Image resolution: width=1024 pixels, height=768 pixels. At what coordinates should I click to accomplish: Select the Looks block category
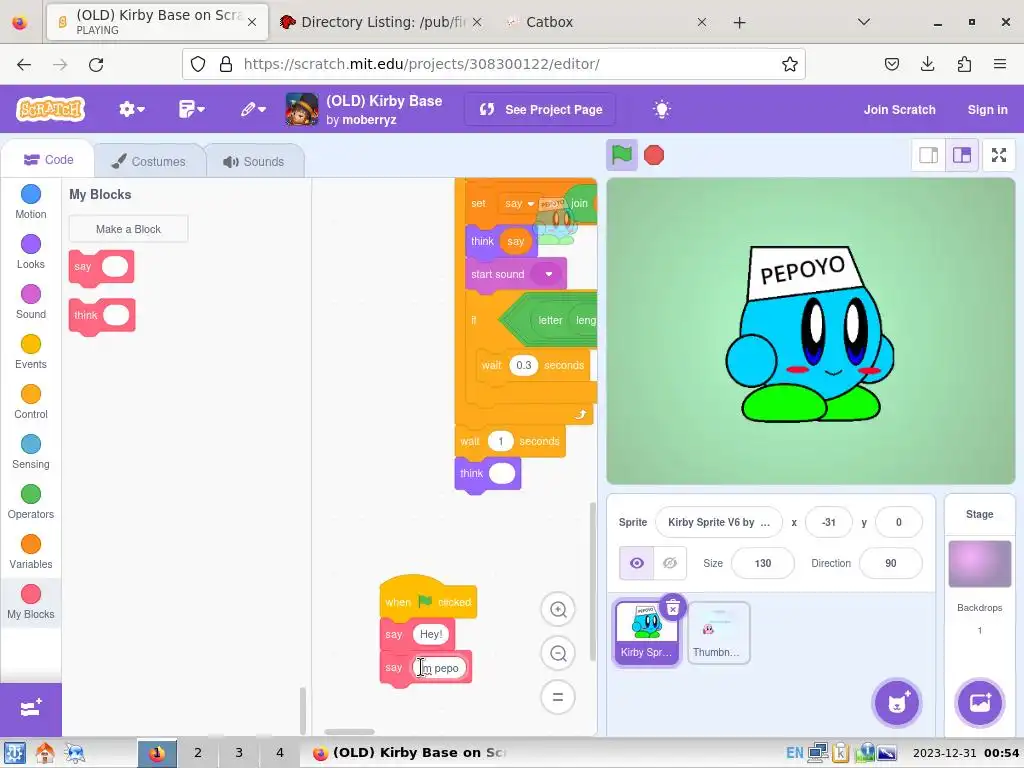31,252
